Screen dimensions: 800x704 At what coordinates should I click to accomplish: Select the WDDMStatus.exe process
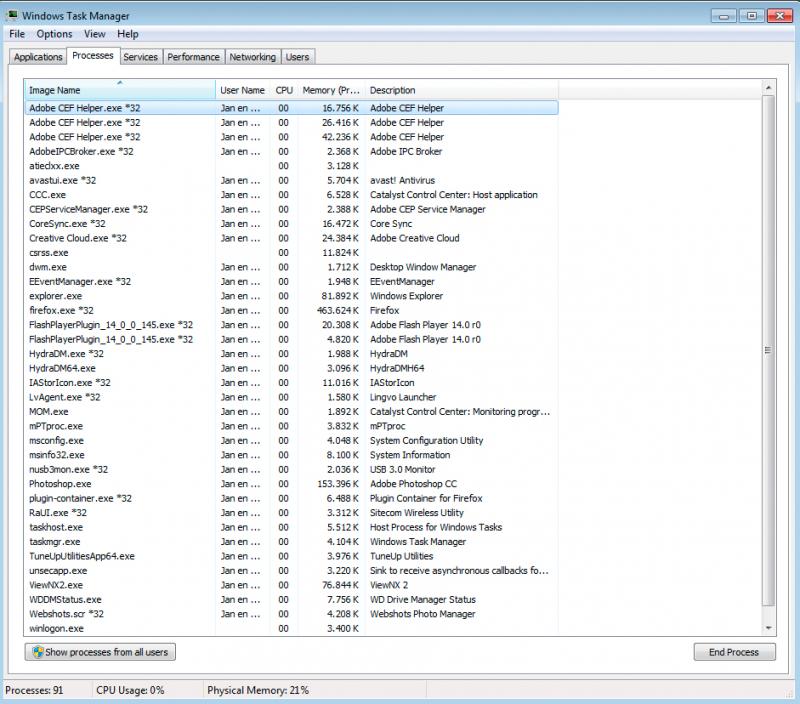tap(291, 599)
